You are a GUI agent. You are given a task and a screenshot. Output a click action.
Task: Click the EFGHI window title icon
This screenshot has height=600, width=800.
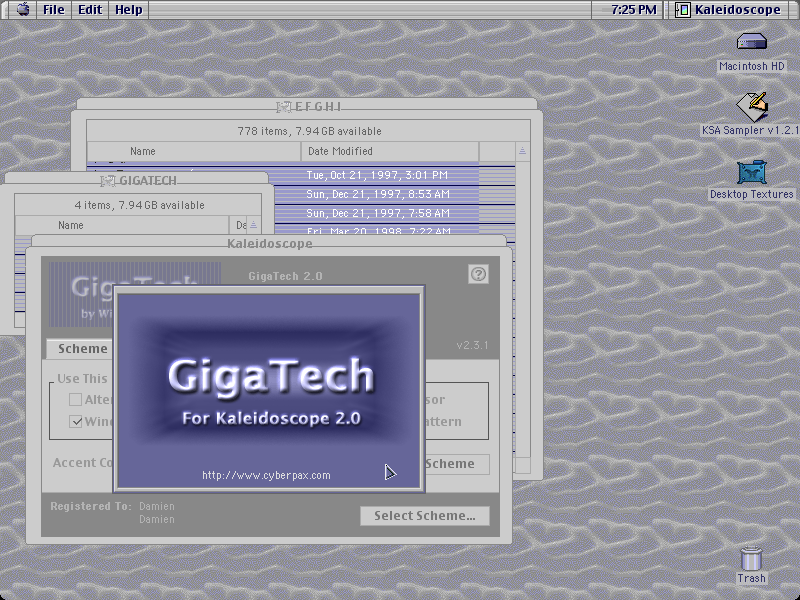[284, 107]
